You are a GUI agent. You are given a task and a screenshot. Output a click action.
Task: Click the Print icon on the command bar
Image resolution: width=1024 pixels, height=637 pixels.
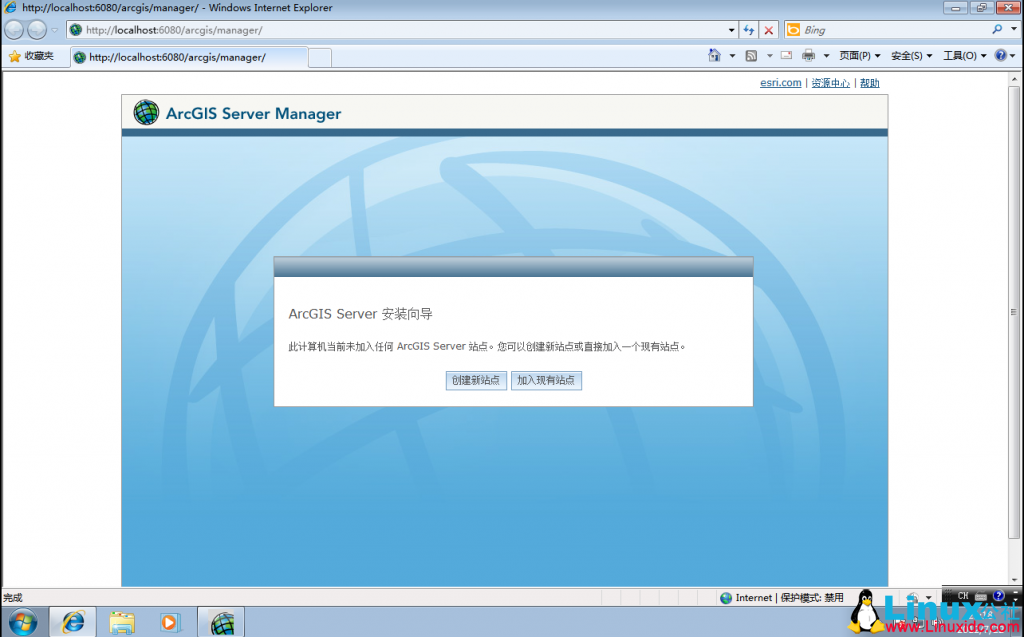[x=808, y=55]
